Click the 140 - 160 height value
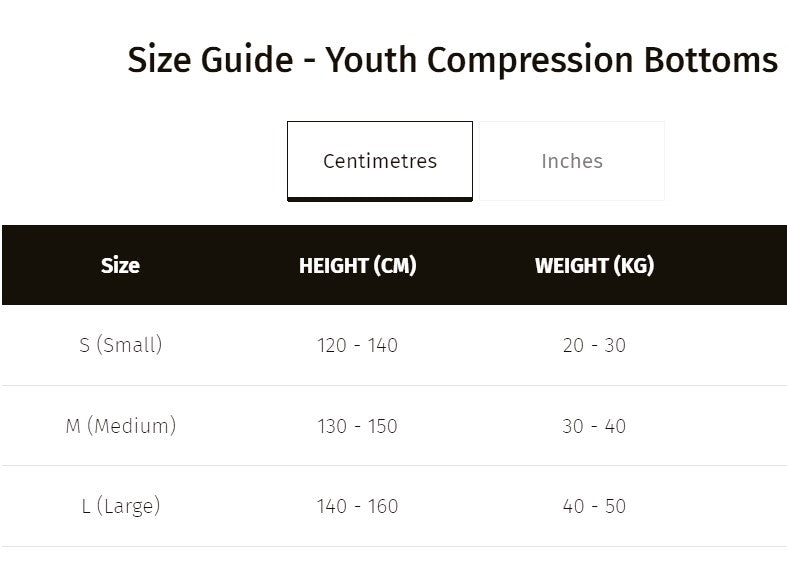This screenshot has height=564, width=787. pyautogui.click(x=357, y=506)
